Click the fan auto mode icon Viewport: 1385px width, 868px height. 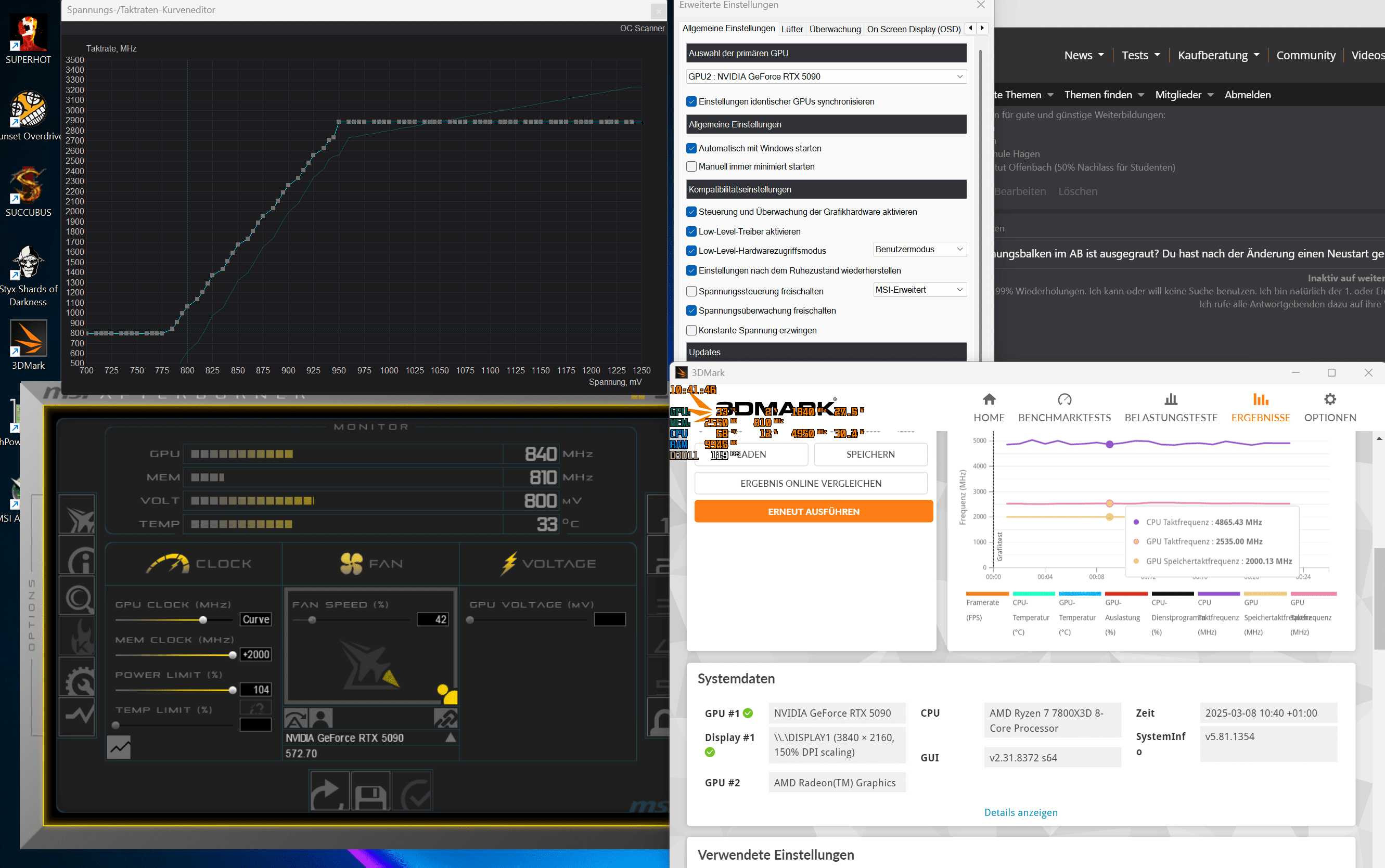click(296, 718)
